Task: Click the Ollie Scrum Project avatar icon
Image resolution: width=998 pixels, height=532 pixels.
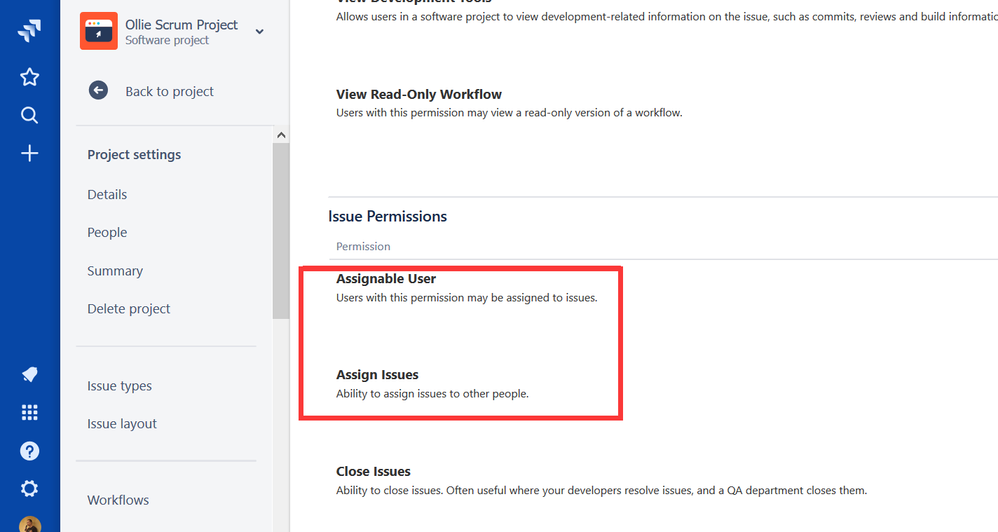Action: pos(99,31)
